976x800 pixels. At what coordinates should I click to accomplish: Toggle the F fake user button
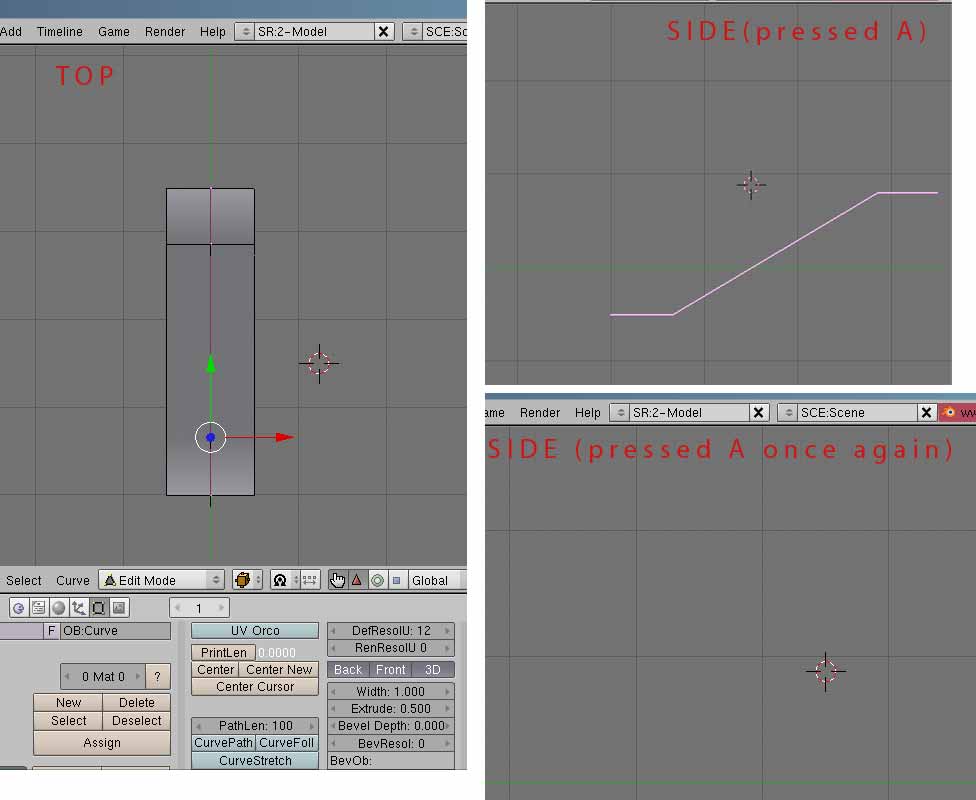point(51,631)
